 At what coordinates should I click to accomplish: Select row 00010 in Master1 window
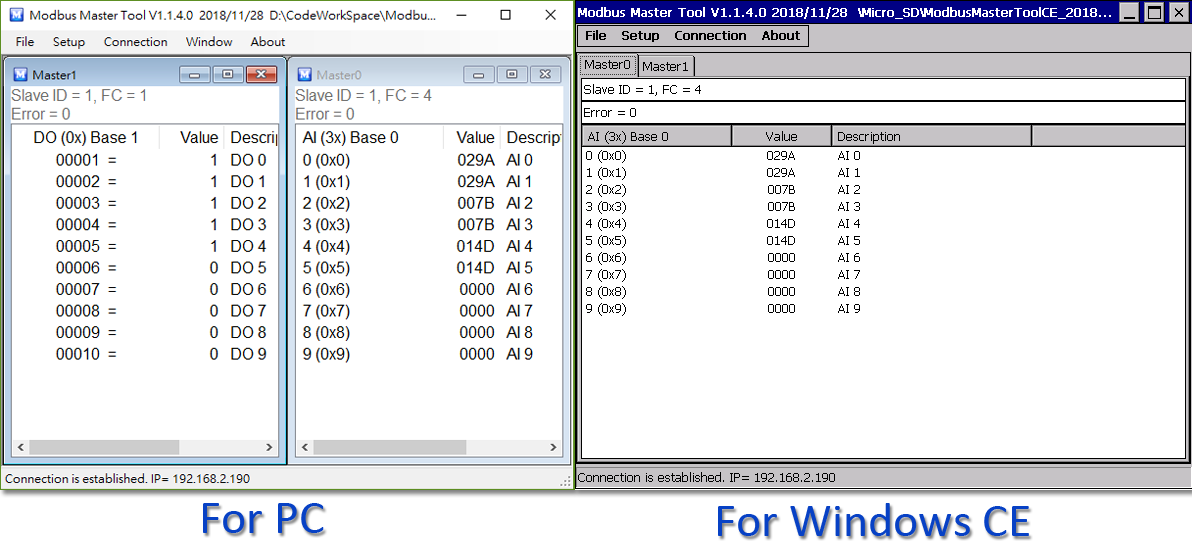coord(144,354)
